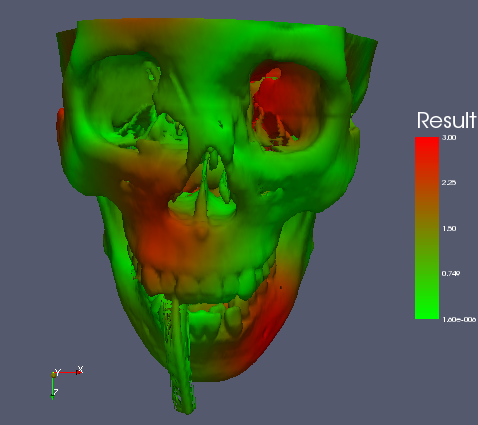
Task: Click the red-to-green color legend bar
Action: pos(427,228)
